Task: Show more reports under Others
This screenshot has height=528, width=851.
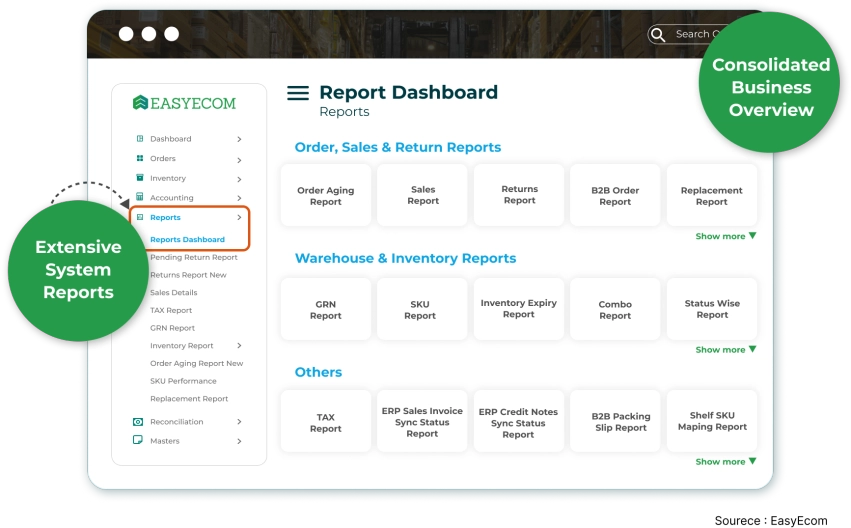Action: tap(726, 461)
